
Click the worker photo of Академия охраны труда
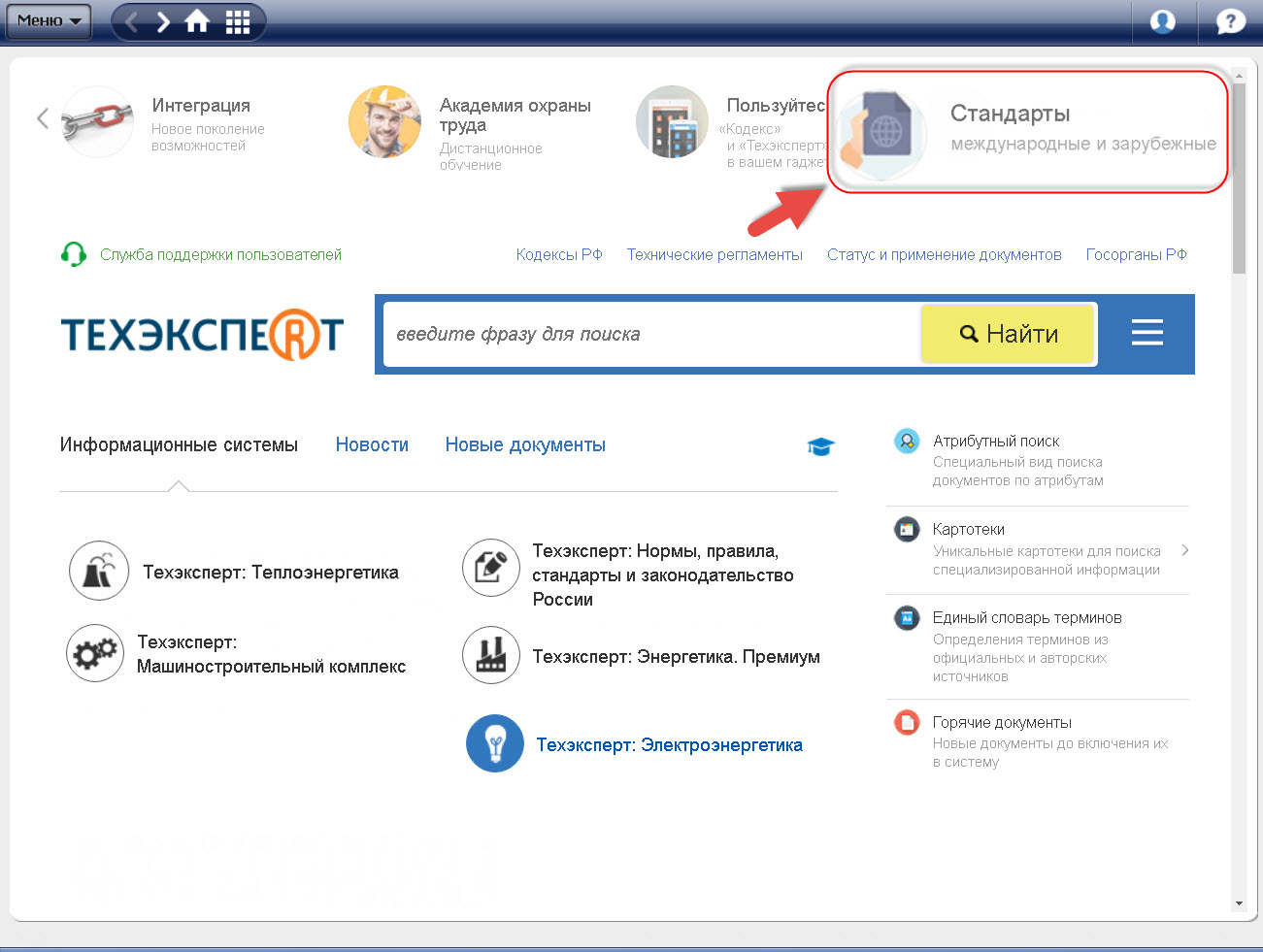(x=384, y=122)
